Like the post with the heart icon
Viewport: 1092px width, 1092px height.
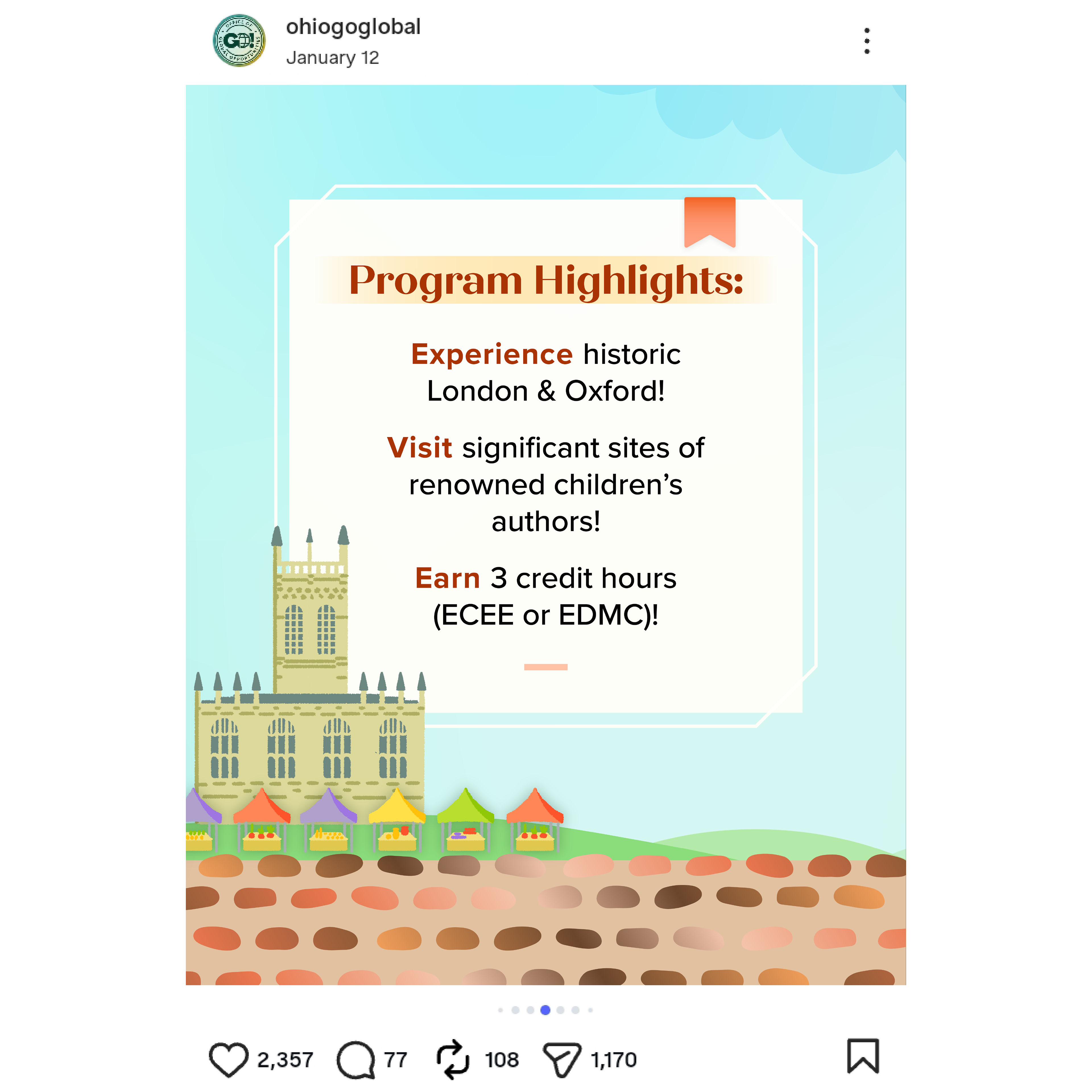point(228,1059)
